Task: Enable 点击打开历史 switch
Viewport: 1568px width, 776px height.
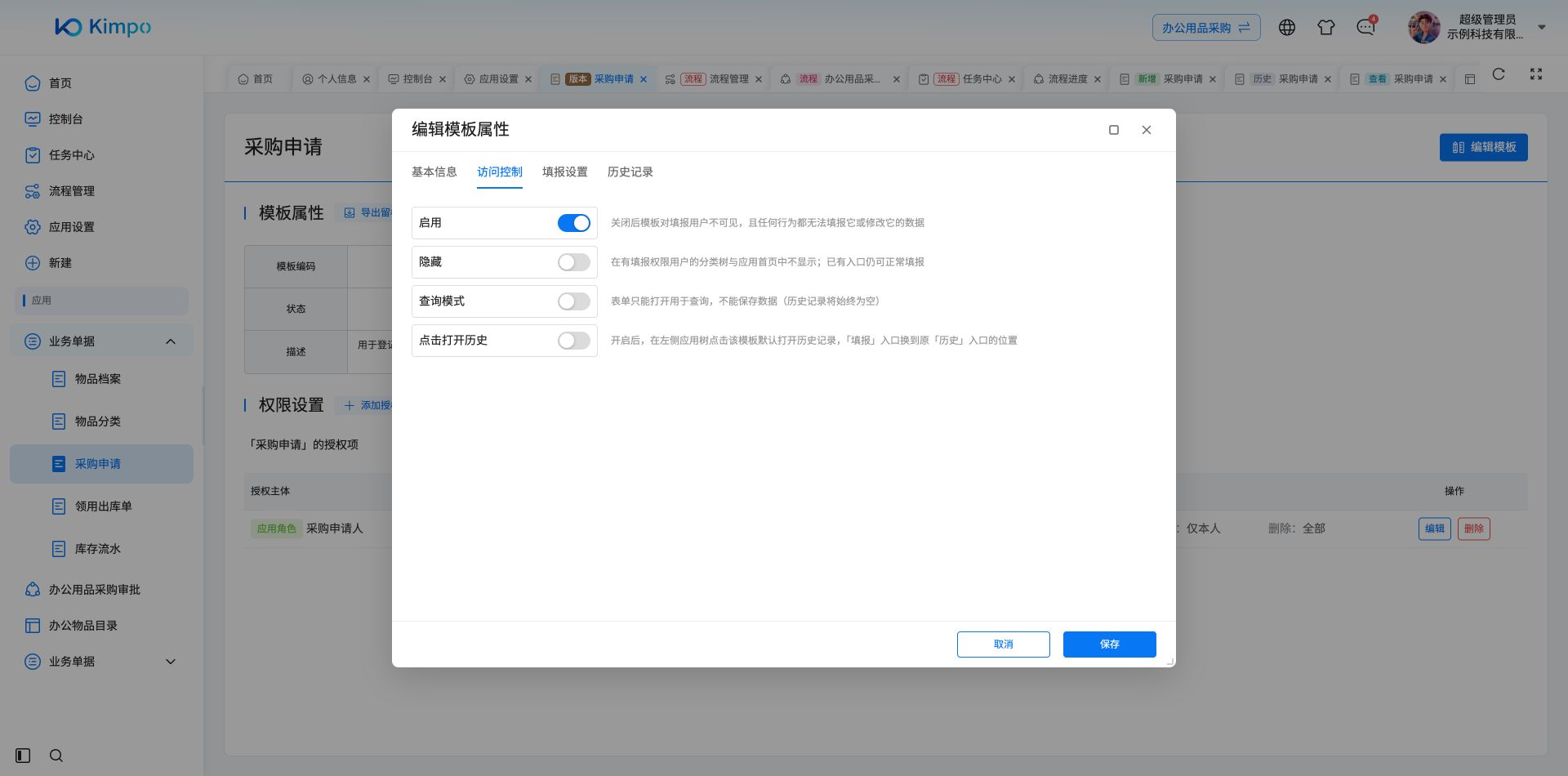Action: tap(573, 341)
